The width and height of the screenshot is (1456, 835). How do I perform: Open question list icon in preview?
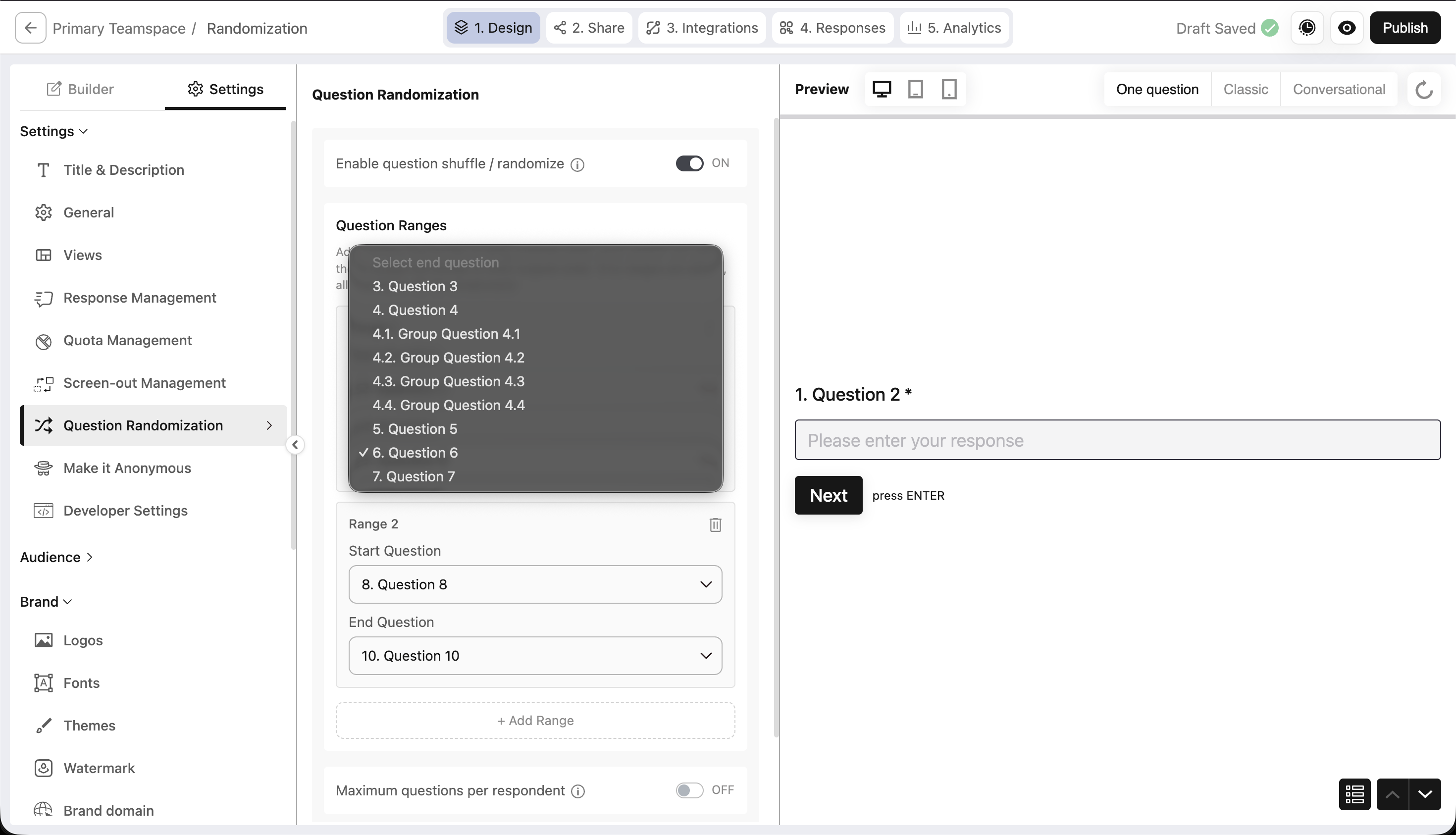coord(1354,794)
